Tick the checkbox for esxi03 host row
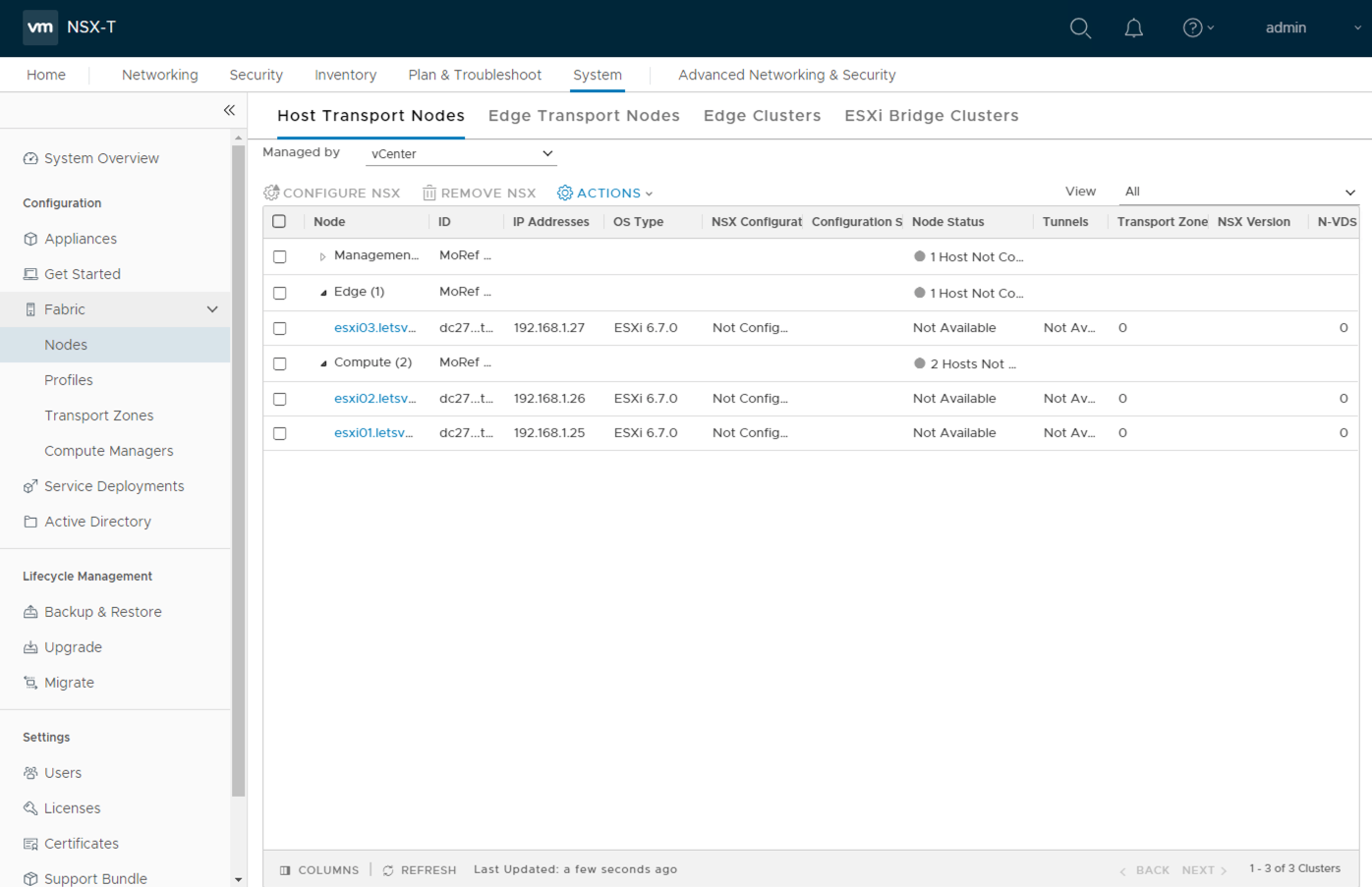Screen dimensions: 1372x887 [x=280, y=328]
